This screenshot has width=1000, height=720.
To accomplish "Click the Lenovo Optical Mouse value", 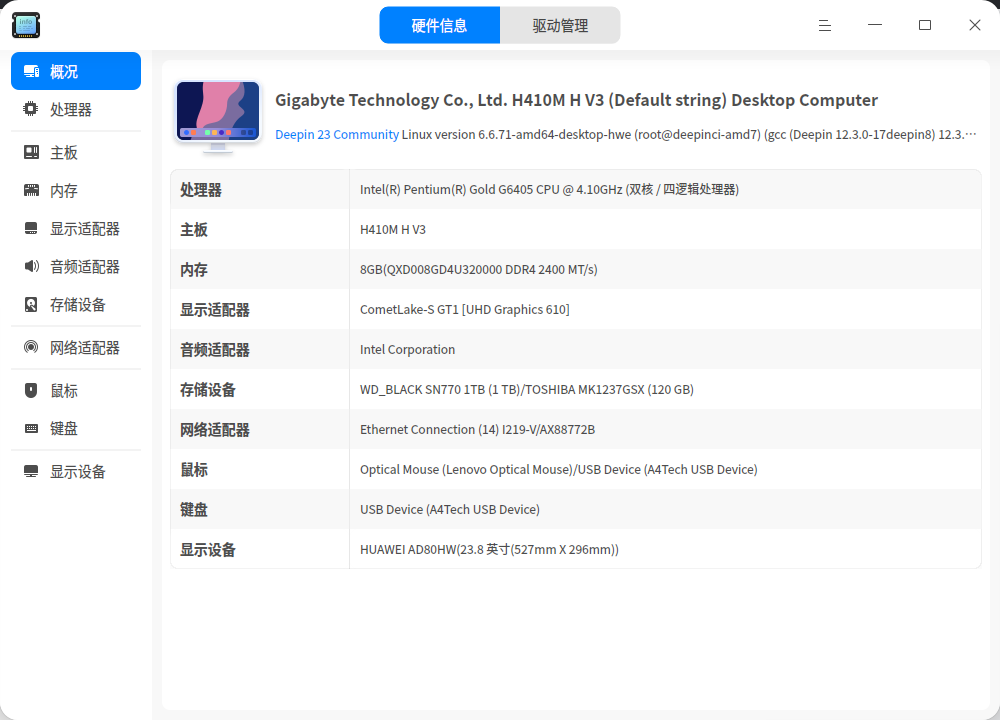I will [559, 470].
